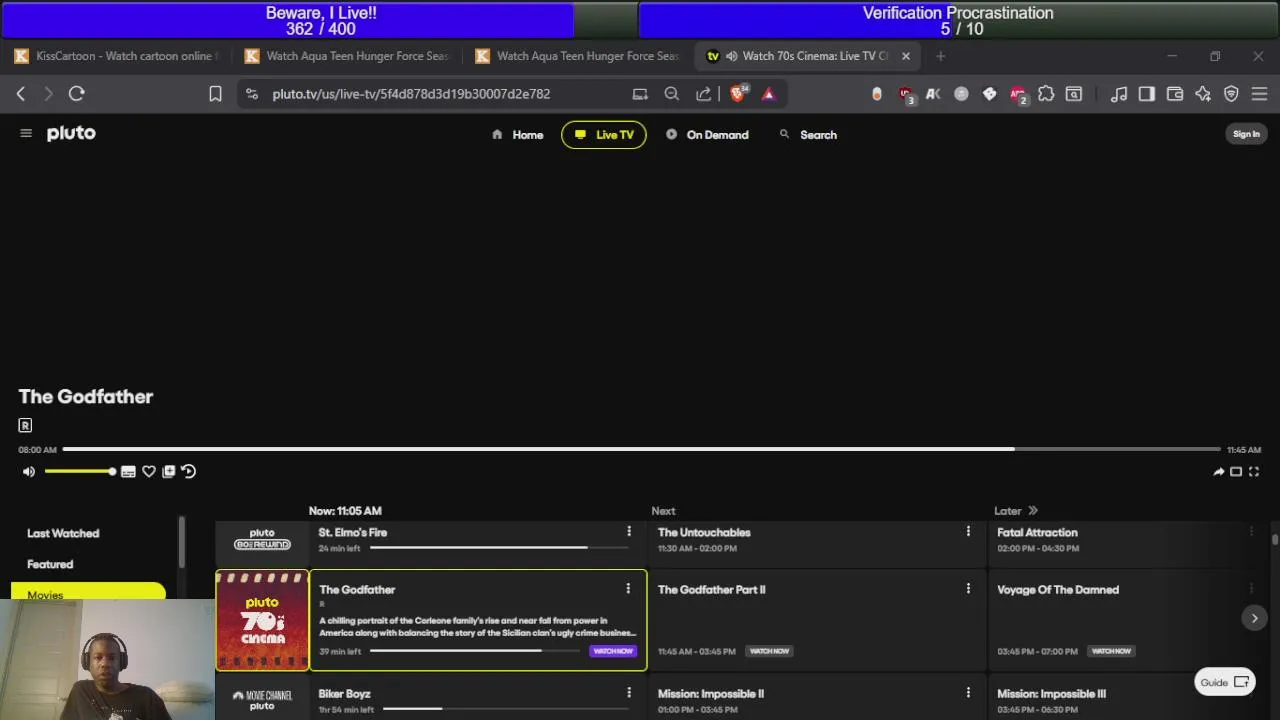The height and width of the screenshot is (720, 1280).
Task: Select the Live TV tab
Action: [604, 135]
